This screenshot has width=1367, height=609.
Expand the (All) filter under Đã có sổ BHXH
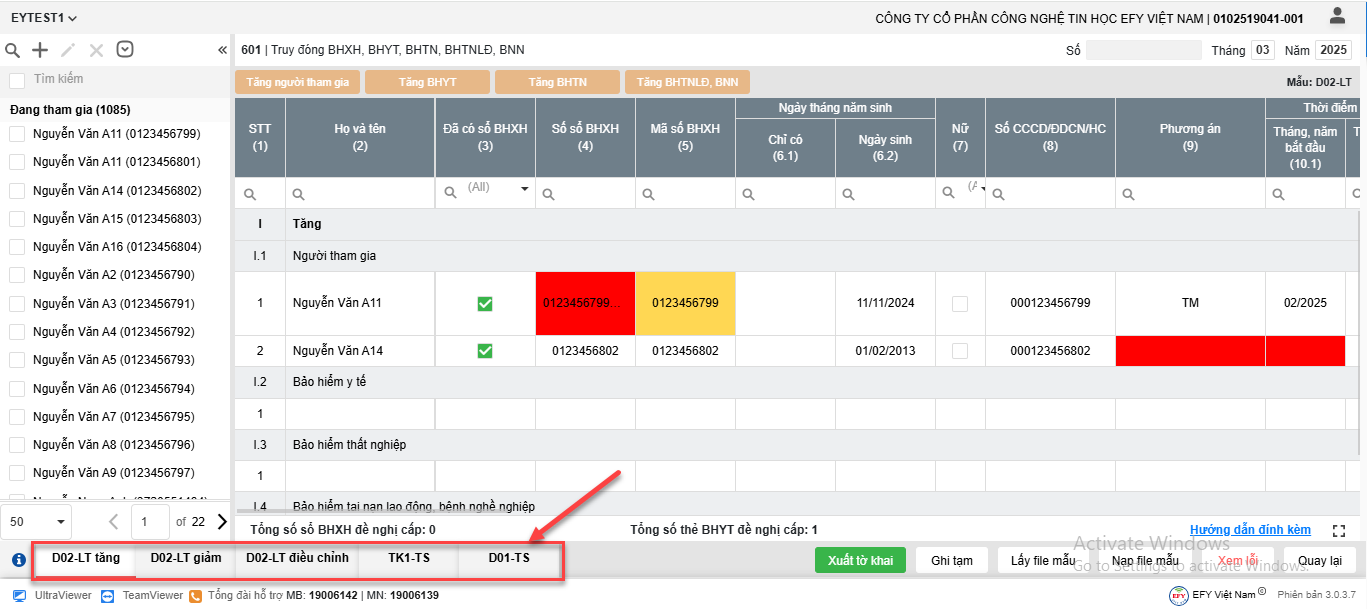(524, 189)
